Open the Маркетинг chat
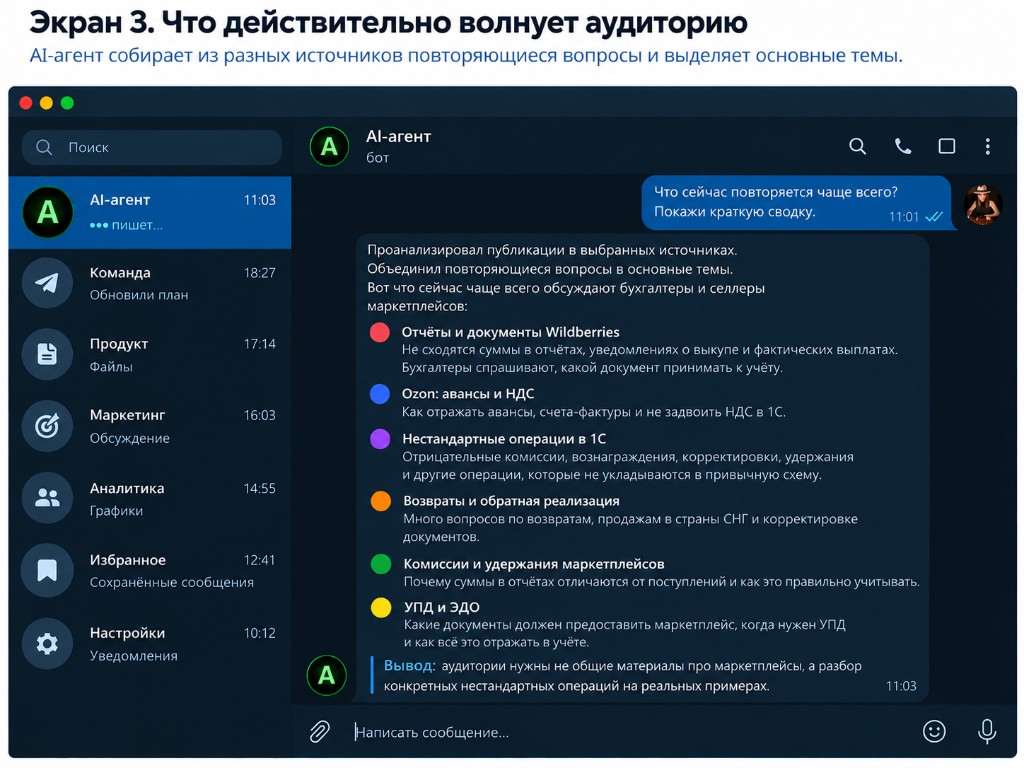Image resolution: width=1024 pixels, height=768 pixels. click(x=150, y=426)
